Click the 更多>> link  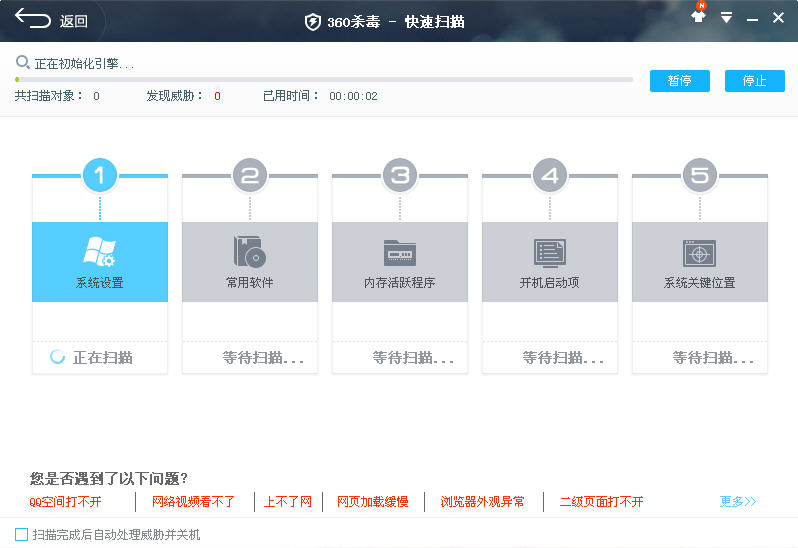(738, 502)
